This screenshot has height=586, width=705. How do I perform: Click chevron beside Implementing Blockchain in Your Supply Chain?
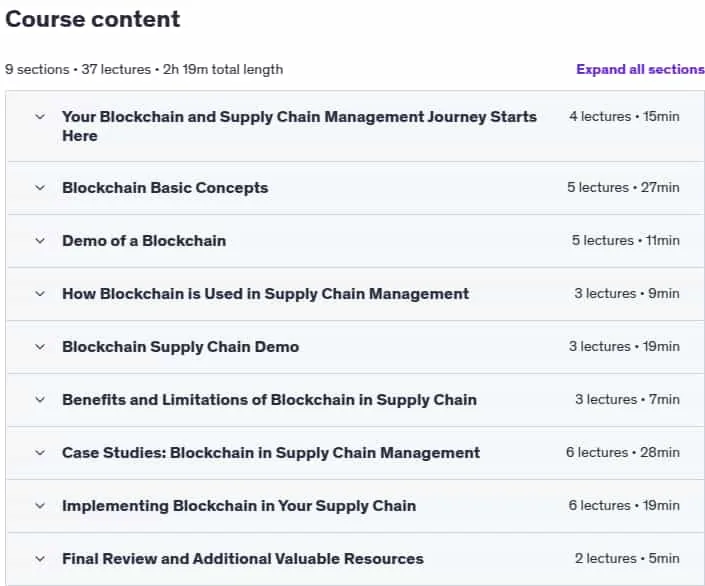[x=40, y=505]
